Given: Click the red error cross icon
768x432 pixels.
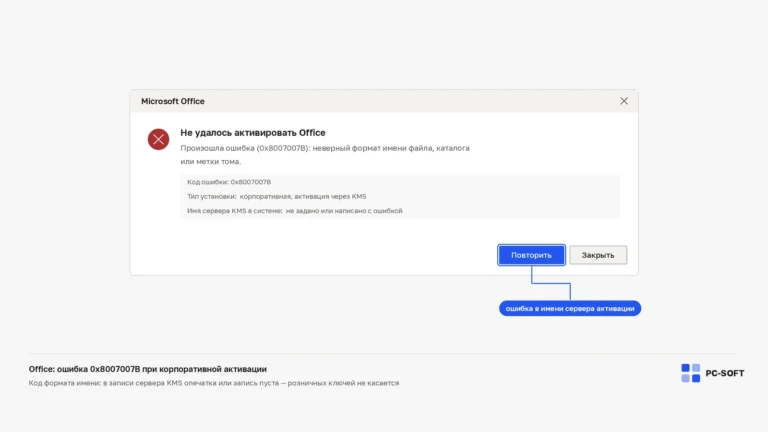Looking at the screenshot, I should [159, 139].
